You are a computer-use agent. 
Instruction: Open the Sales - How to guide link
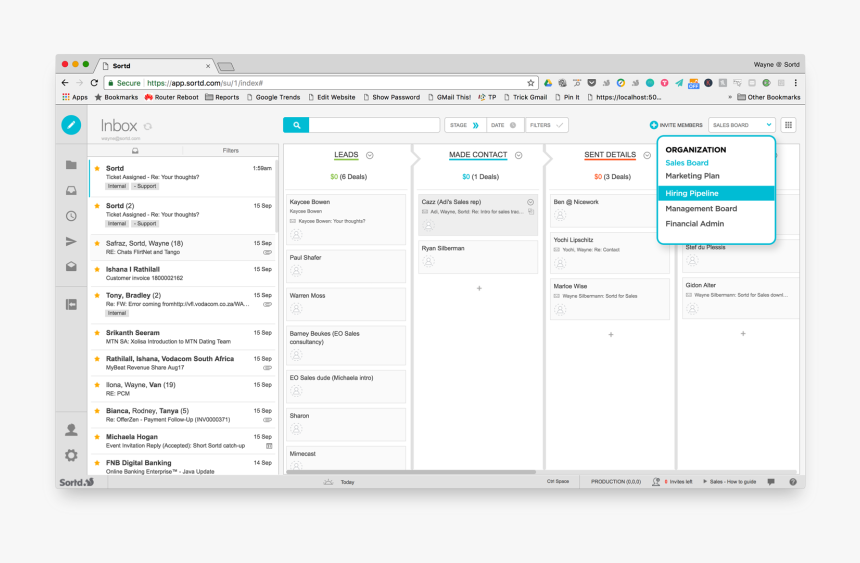point(729,482)
